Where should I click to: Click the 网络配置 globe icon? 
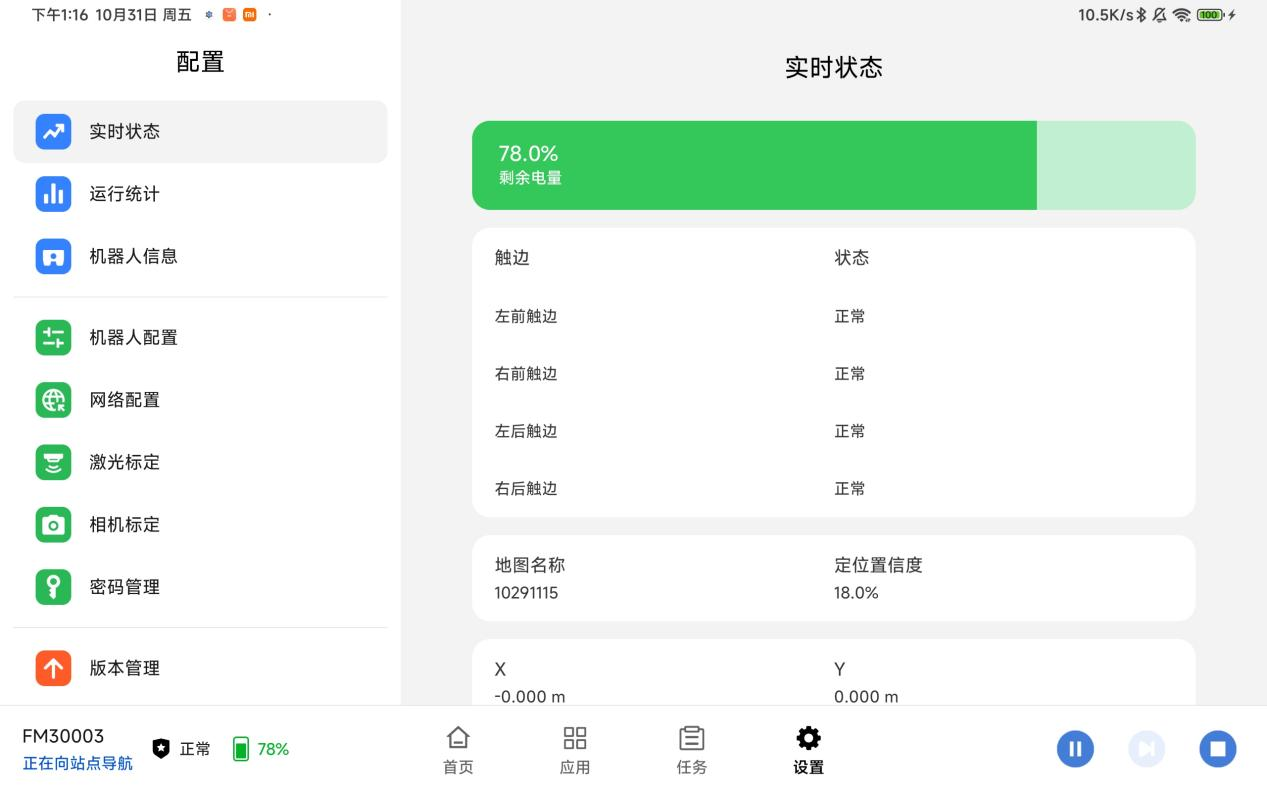pyautogui.click(x=53, y=400)
